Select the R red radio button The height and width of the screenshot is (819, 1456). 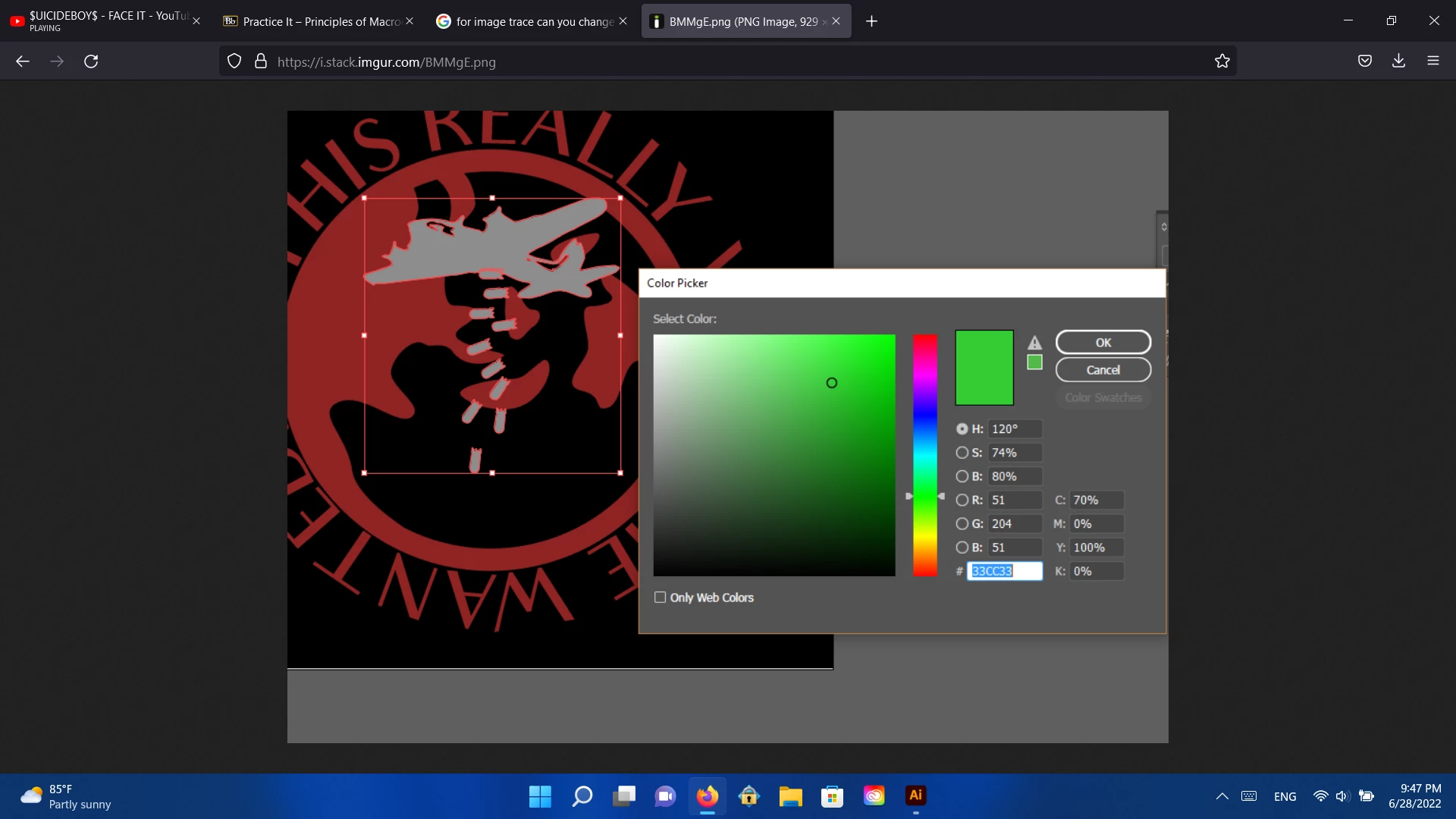962,500
